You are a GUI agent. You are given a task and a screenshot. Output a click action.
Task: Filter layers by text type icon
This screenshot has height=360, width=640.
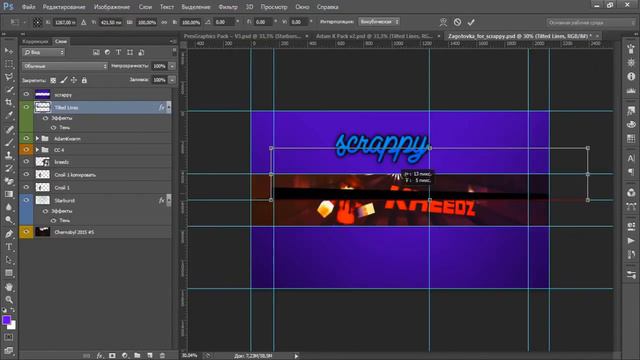[118, 52]
